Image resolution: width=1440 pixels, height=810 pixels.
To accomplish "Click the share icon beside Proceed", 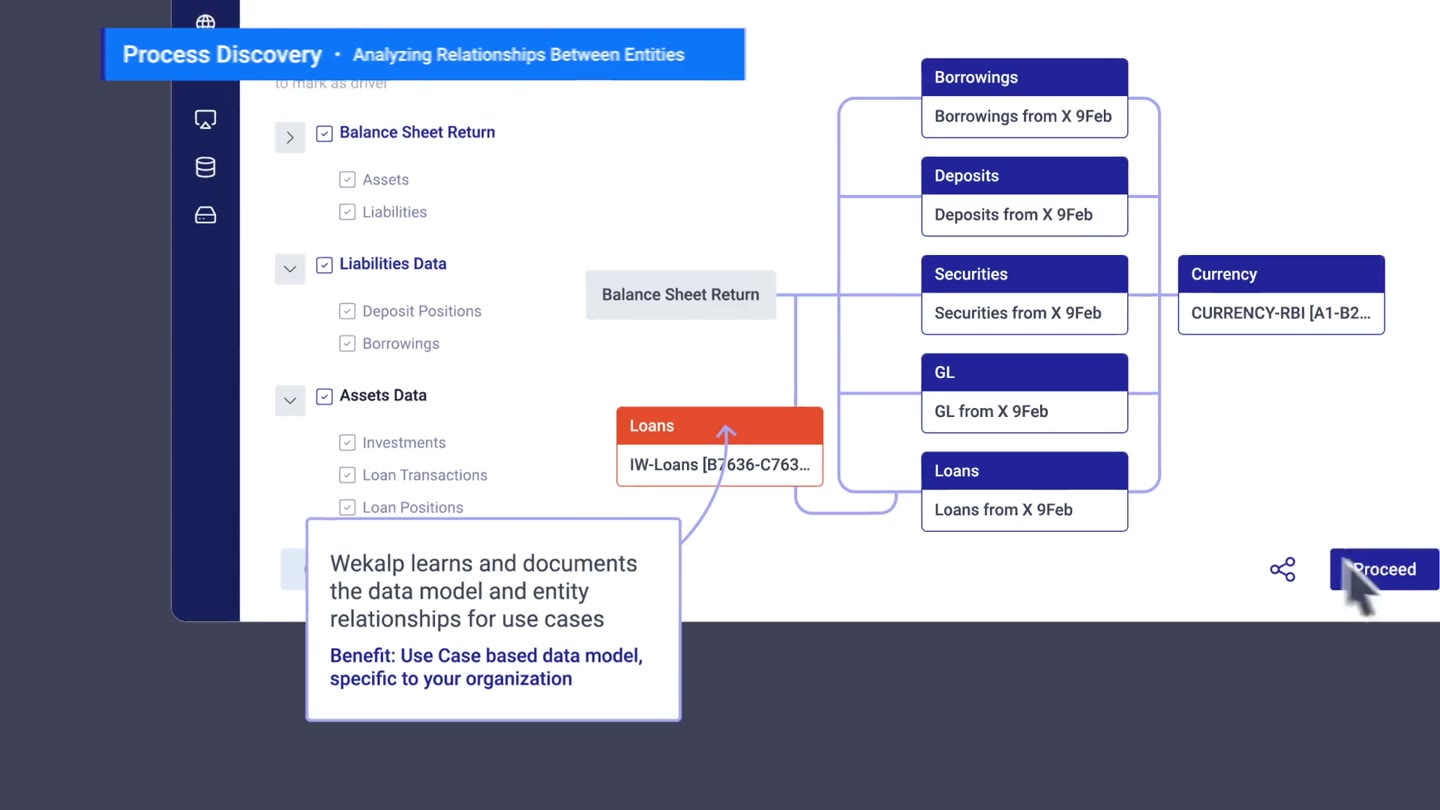I will (x=1282, y=569).
